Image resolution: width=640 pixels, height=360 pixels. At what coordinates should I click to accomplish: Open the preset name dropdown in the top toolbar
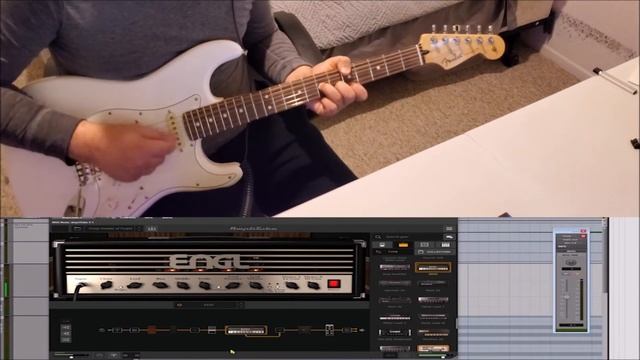114,229
